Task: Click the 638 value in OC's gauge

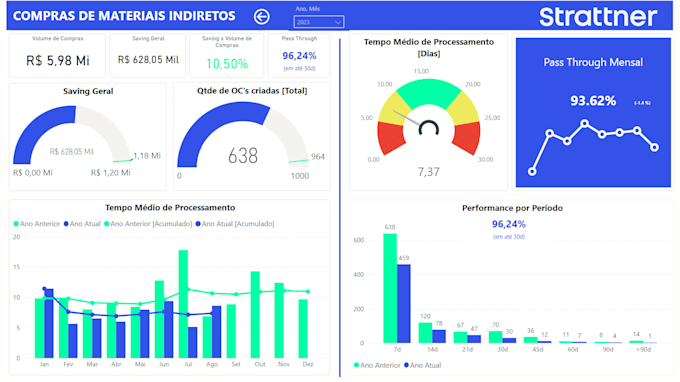Action: point(243,156)
